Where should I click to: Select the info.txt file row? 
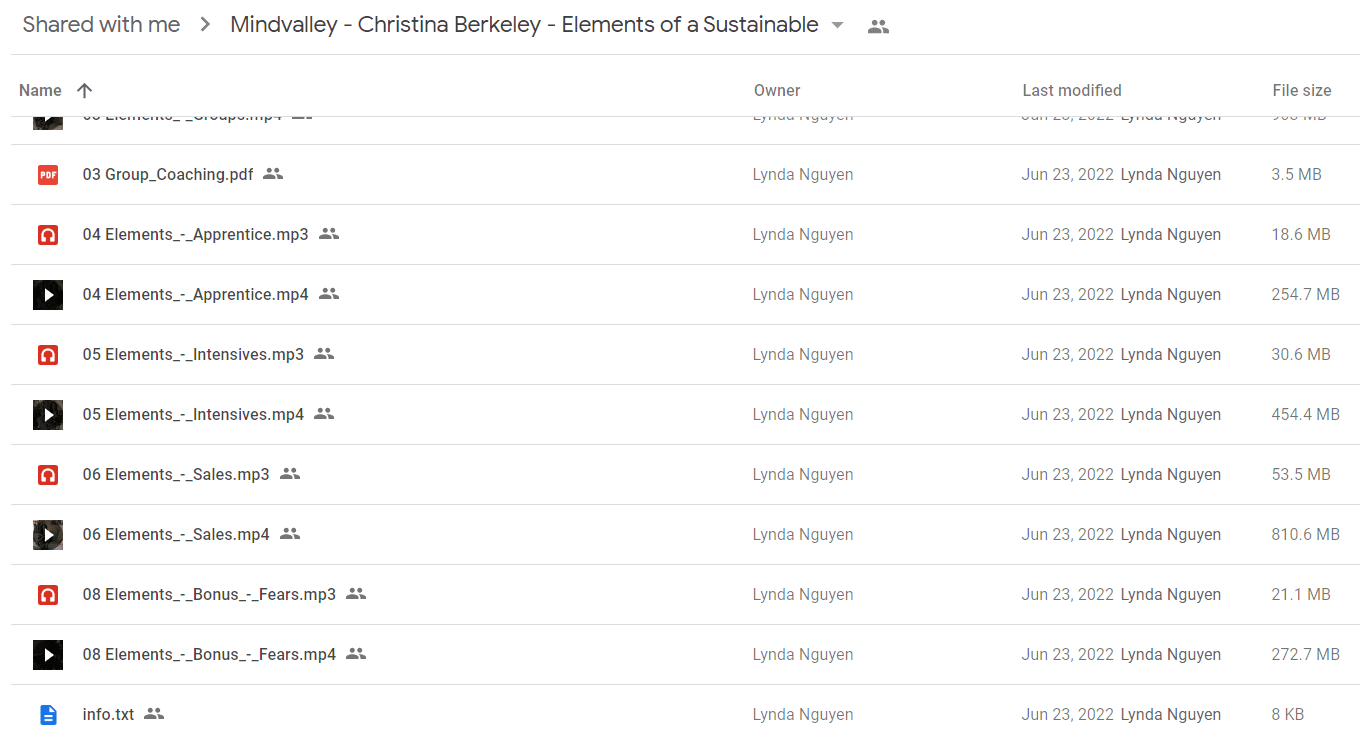[x=685, y=714]
